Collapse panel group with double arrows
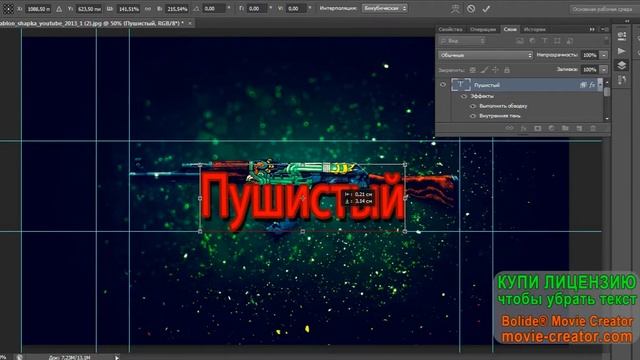The height and width of the screenshot is (360, 640). 592,29
